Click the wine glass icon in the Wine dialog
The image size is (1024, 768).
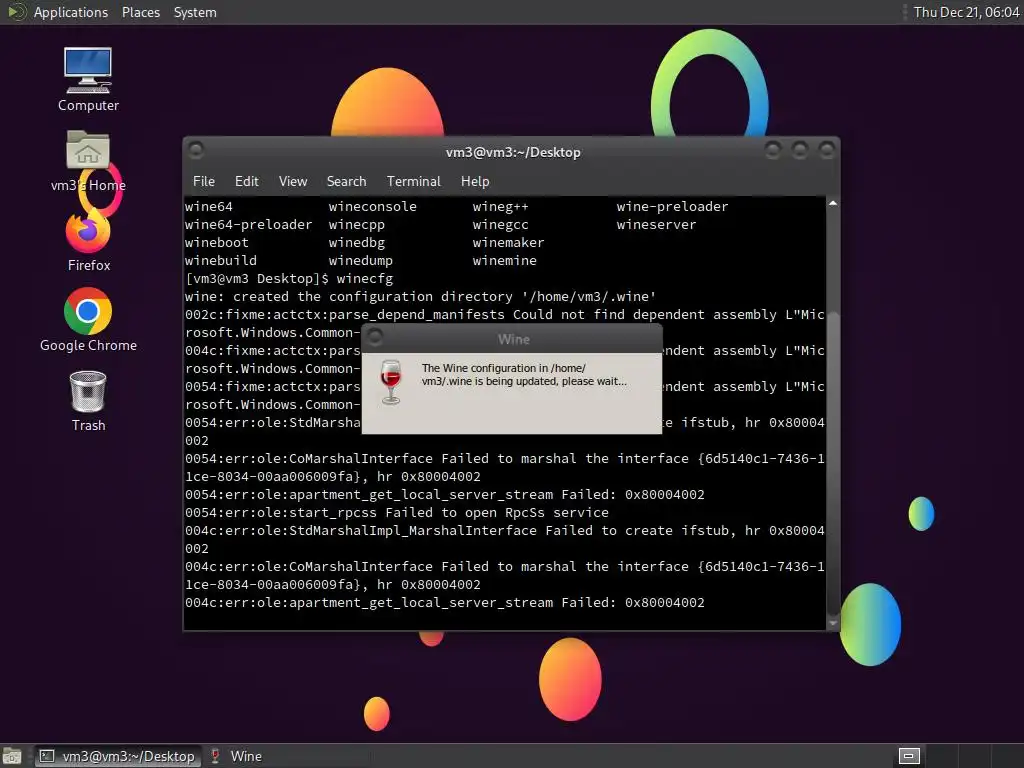click(391, 382)
